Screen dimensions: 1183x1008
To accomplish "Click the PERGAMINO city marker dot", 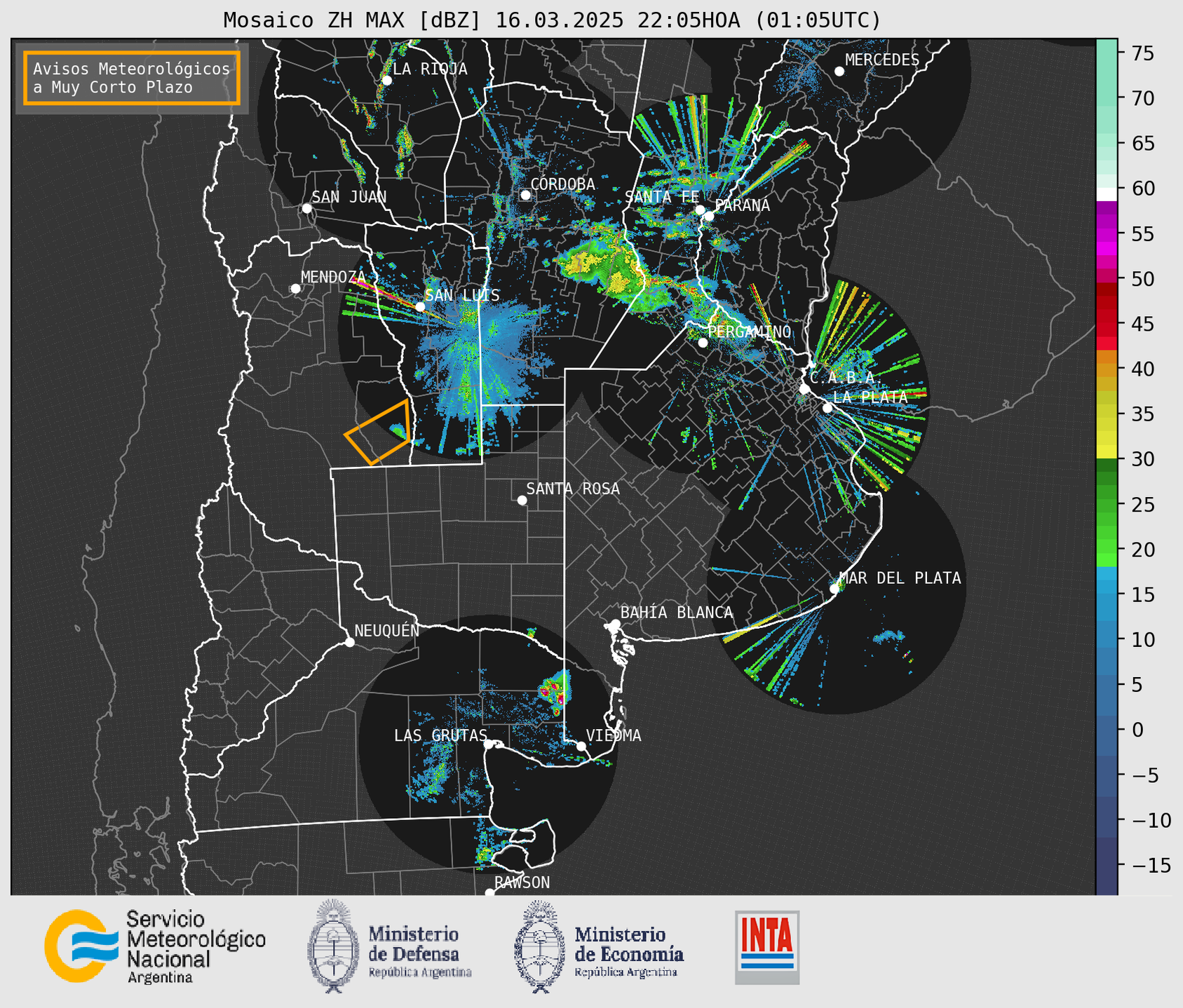I will pyautogui.click(x=703, y=343).
